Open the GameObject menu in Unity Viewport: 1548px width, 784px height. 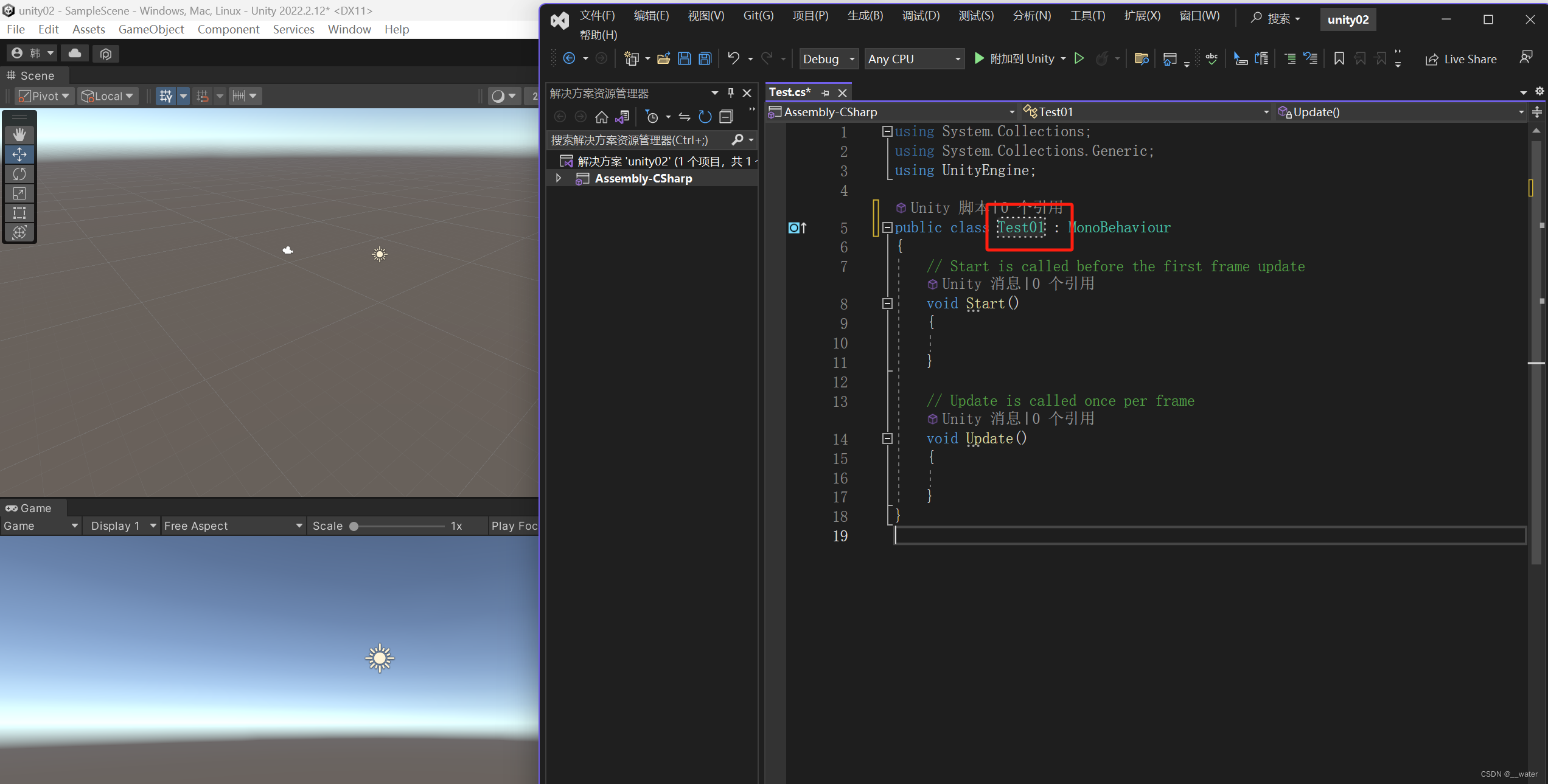coord(151,29)
